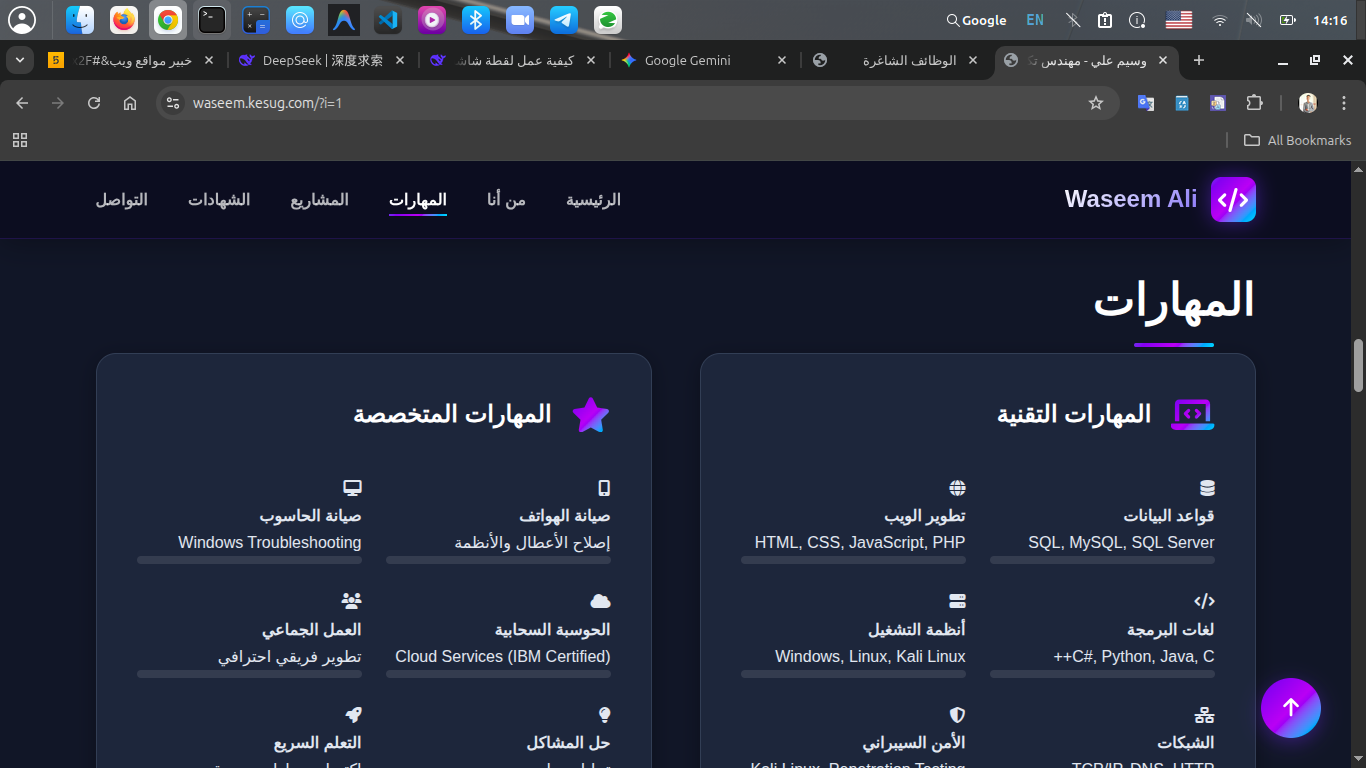
Task: Toggle Bluetooth from the top bar icon
Action: pos(476,20)
